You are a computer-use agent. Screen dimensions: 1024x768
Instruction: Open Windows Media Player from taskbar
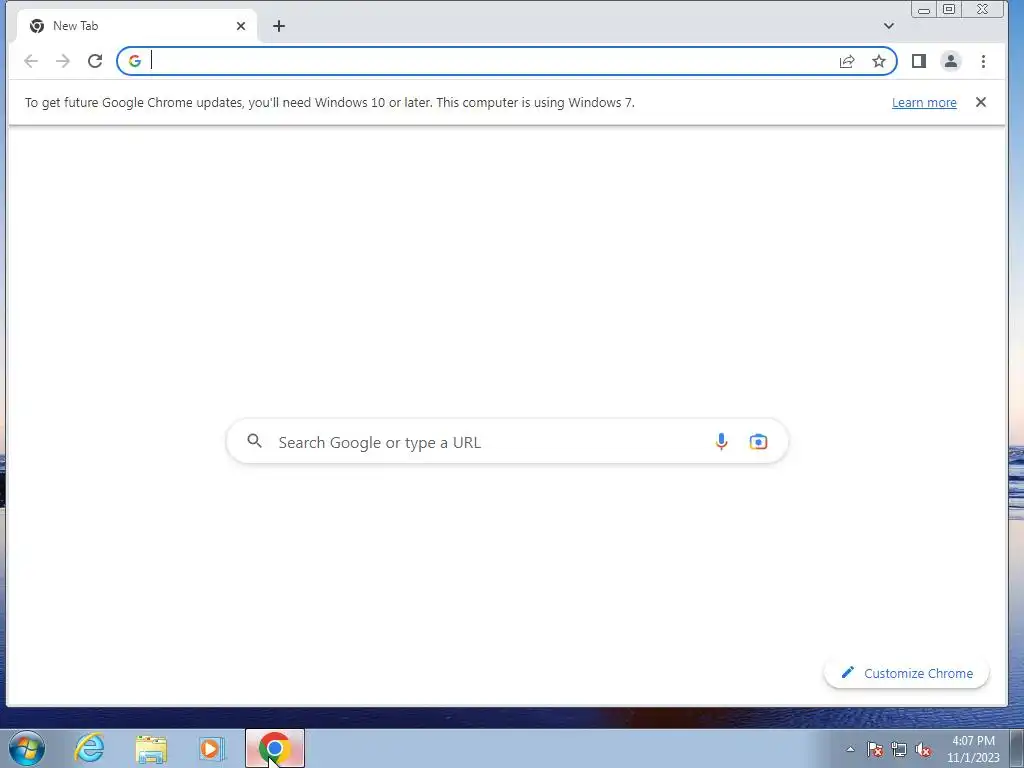[x=210, y=749]
